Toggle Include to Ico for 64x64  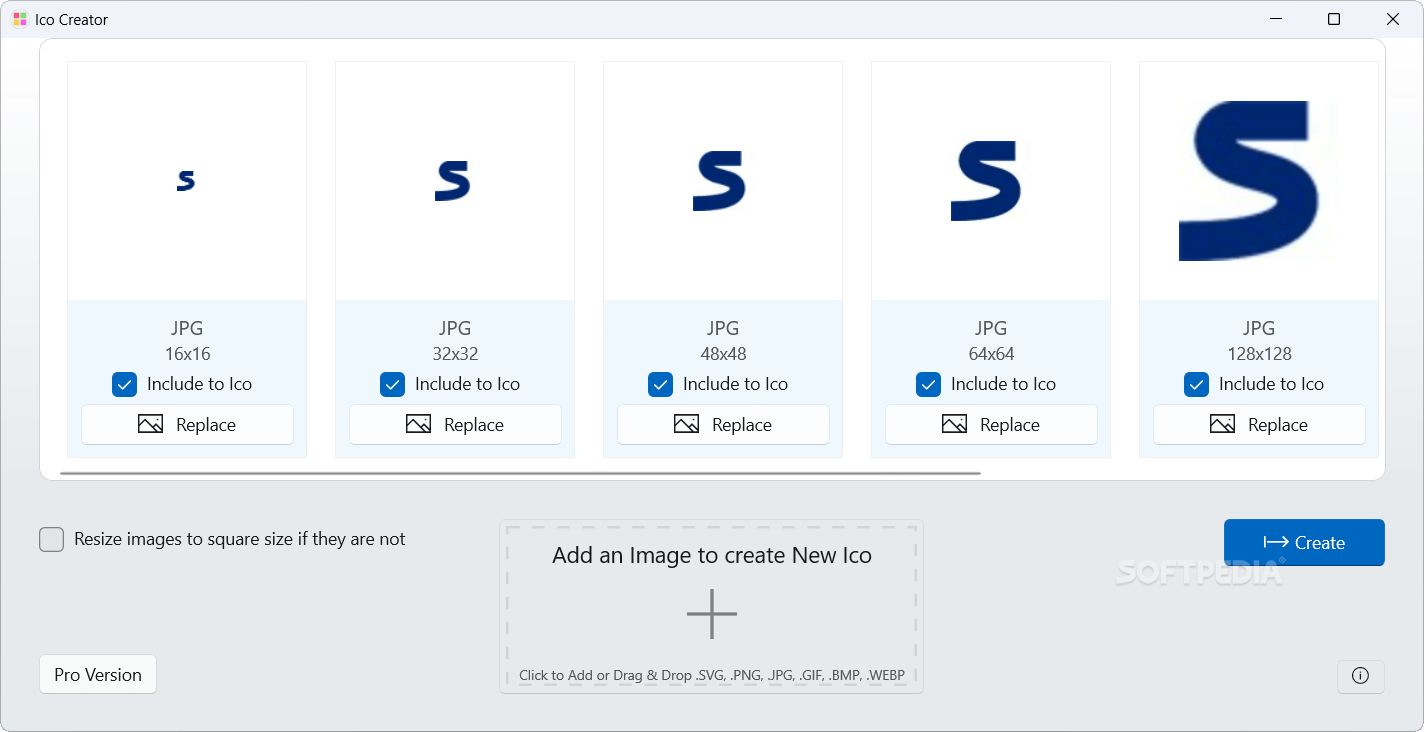[929, 384]
